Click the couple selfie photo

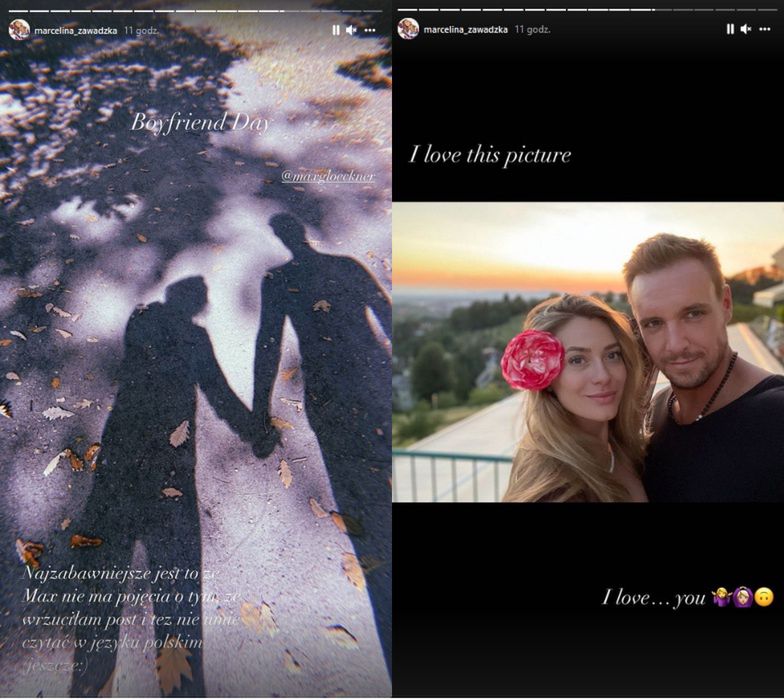588,352
